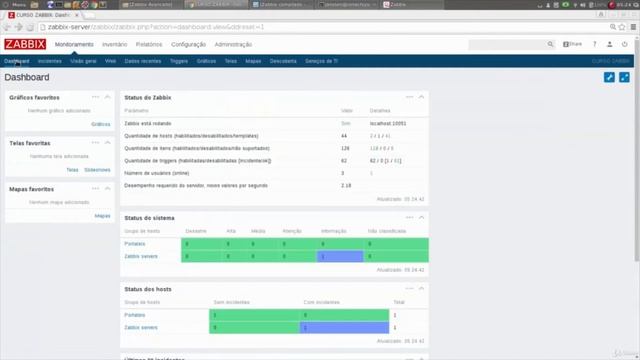
Task: Click the blue Informação cell for Zabbix servers
Action: (340, 256)
